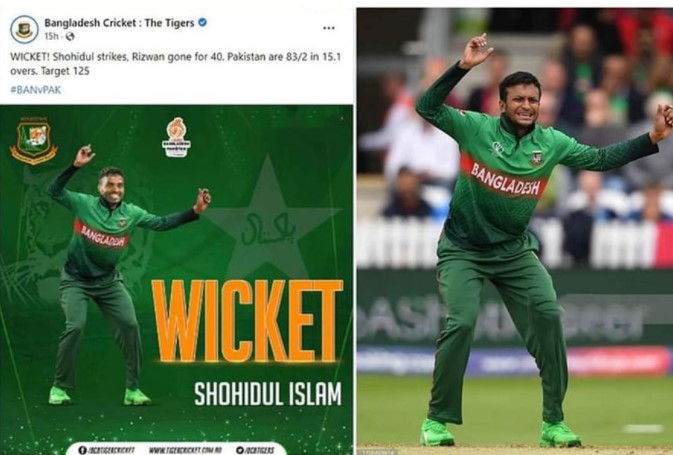Click the orange WICKET headline text

click(248, 321)
